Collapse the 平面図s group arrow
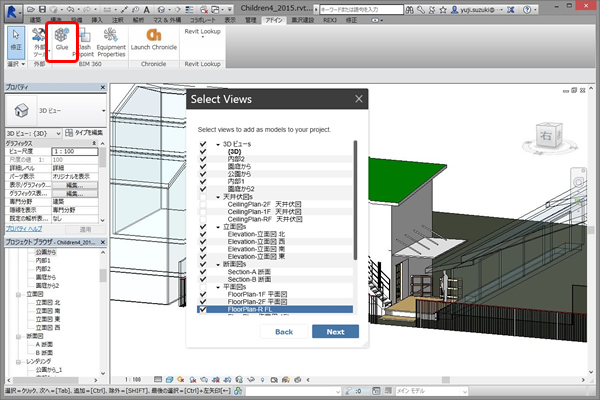This screenshot has height=400, width=600. [218, 287]
